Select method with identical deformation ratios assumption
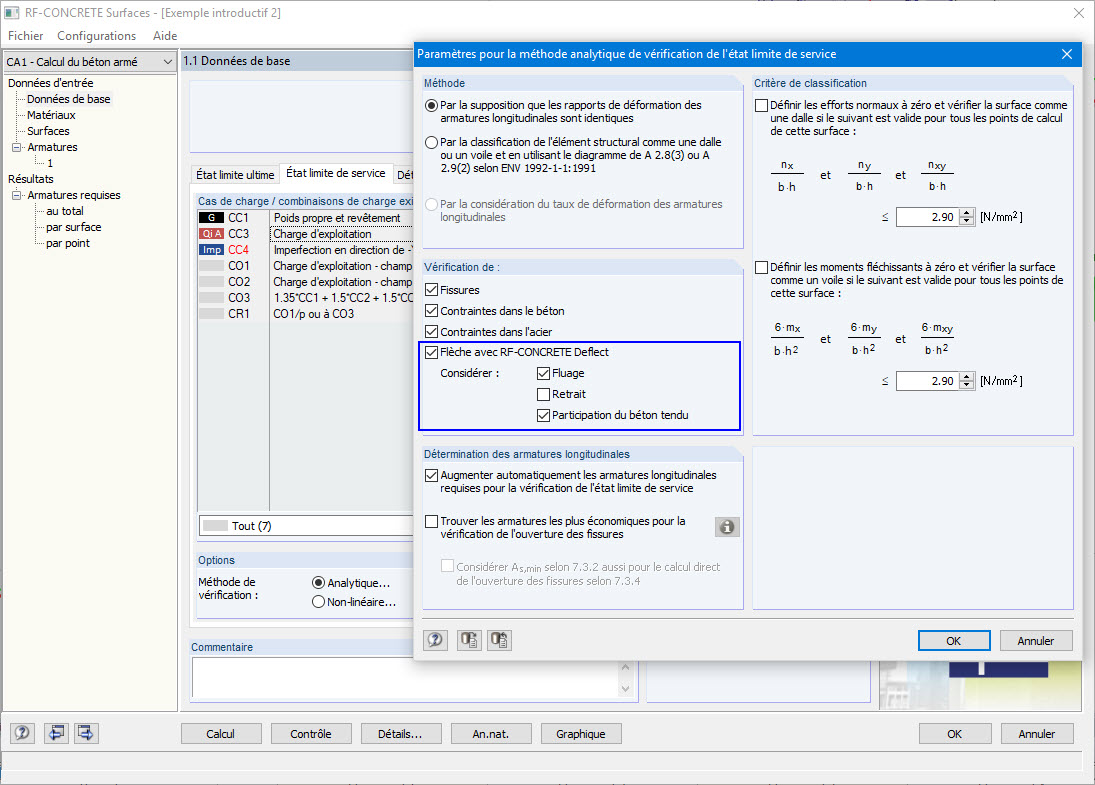This screenshot has width=1095, height=785. (432, 105)
